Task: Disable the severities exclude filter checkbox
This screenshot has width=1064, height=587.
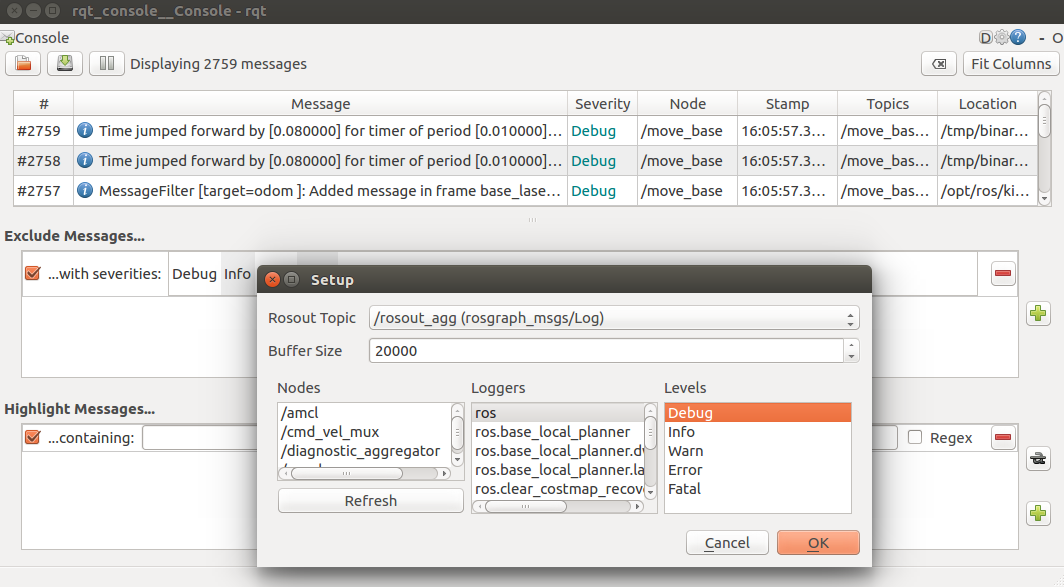Action: click(x=33, y=273)
